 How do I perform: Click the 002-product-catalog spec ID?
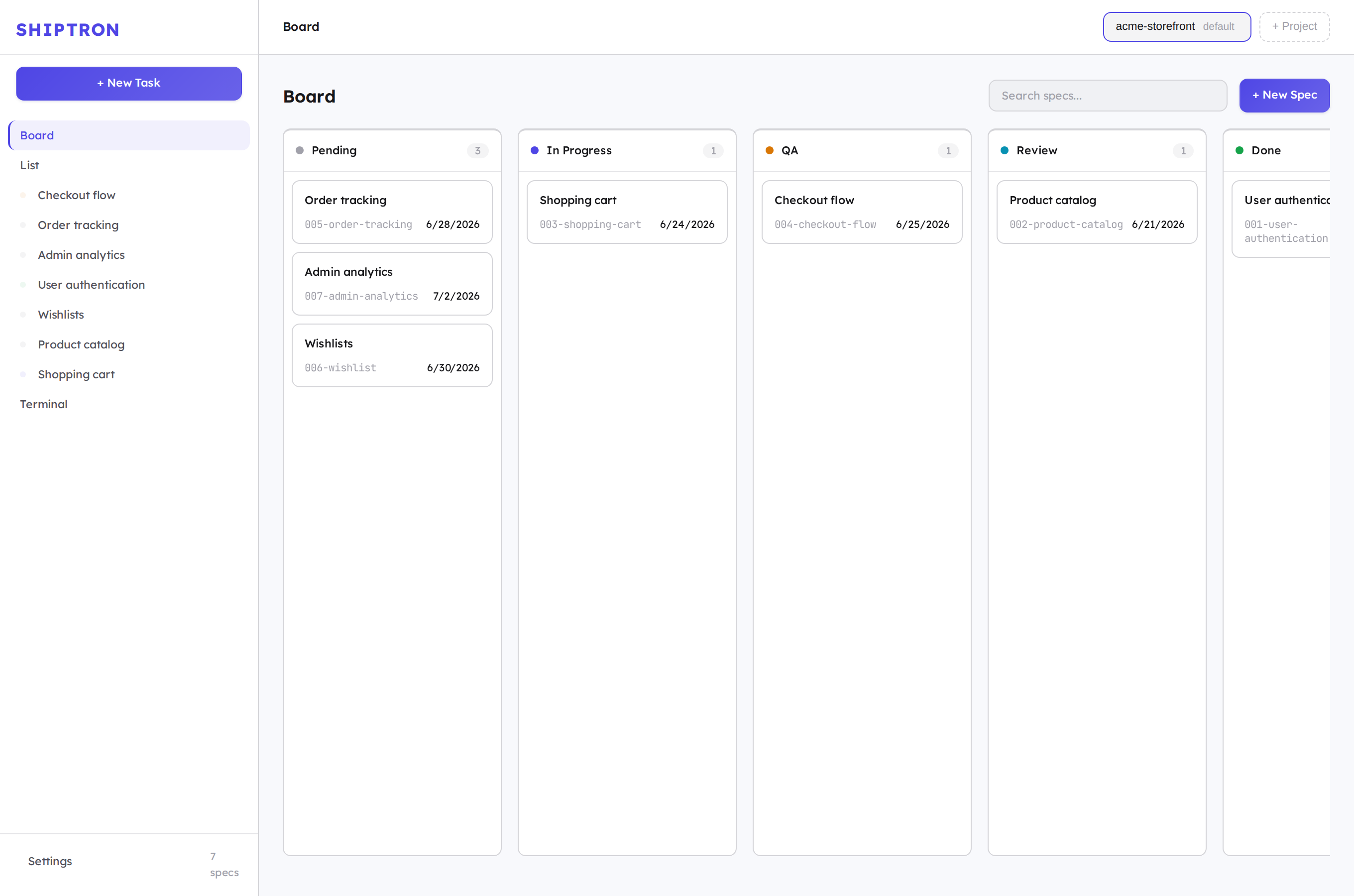tap(1066, 224)
